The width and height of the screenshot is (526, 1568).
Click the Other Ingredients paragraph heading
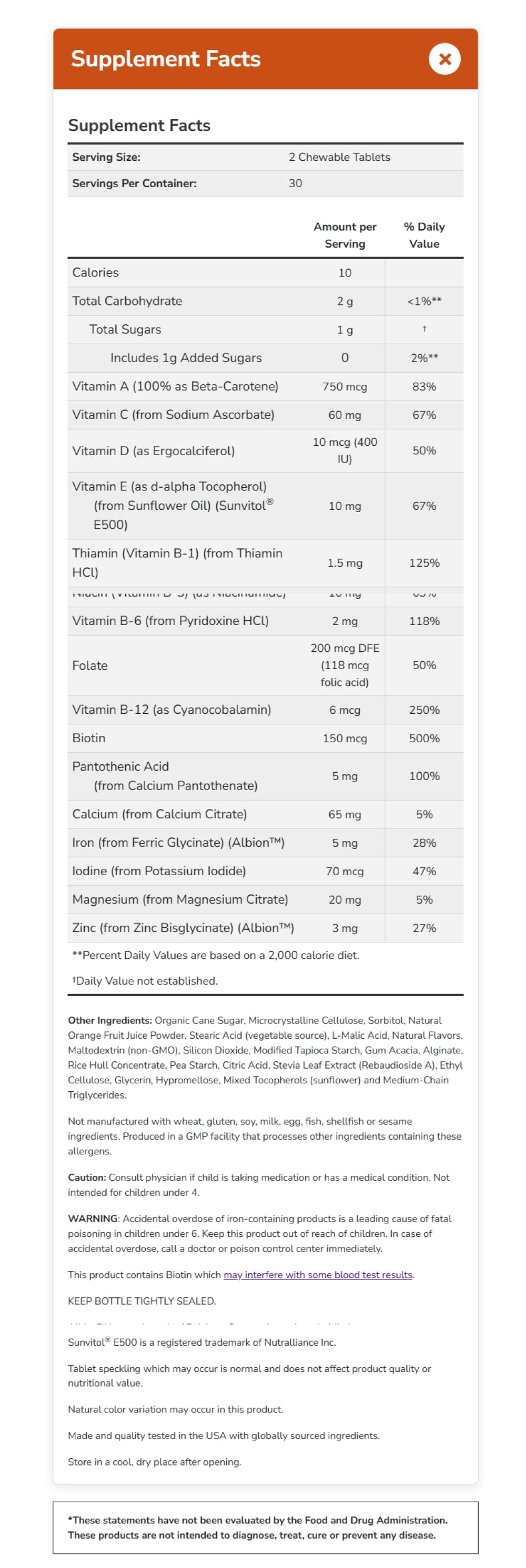click(110, 1020)
